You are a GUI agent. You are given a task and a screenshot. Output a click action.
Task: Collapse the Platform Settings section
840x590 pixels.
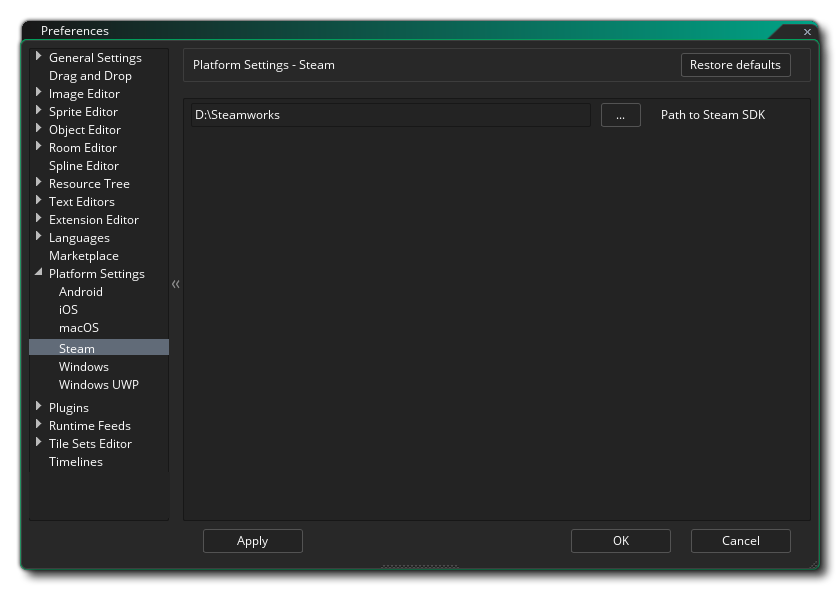pyautogui.click(x=39, y=273)
